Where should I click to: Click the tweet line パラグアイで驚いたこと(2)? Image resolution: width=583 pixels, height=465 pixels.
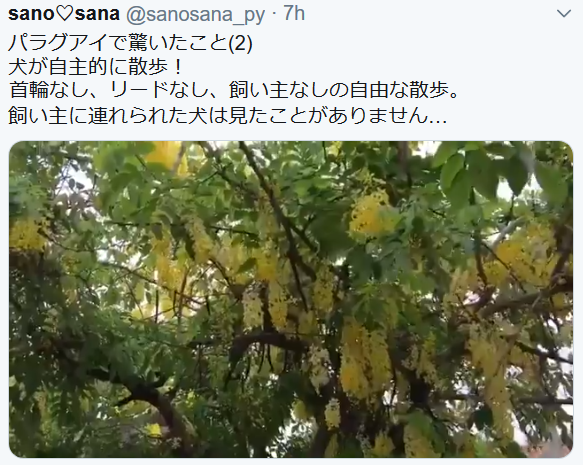tap(130, 43)
